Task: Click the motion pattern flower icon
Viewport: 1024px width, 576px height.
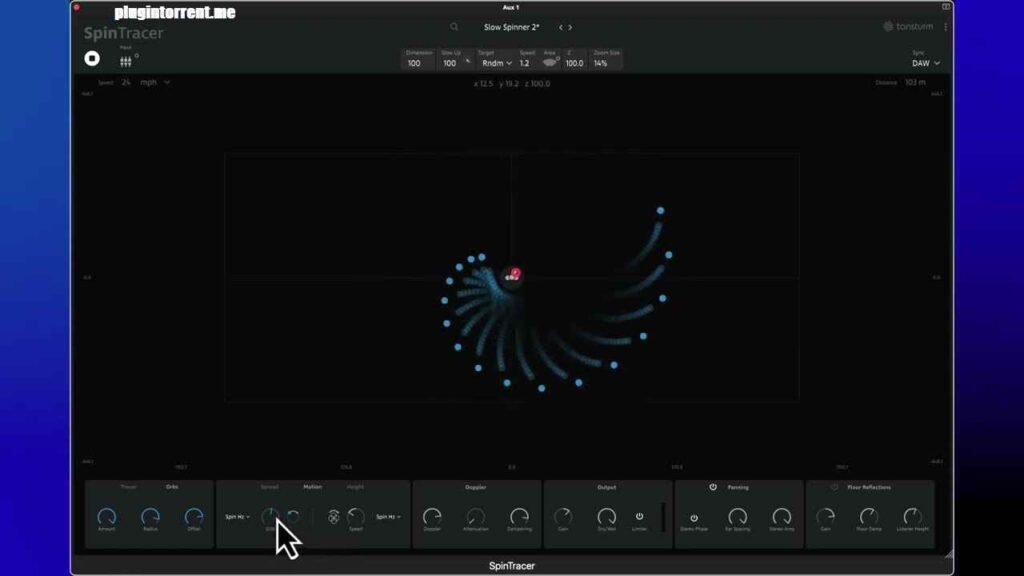Action: click(x=333, y=517)
